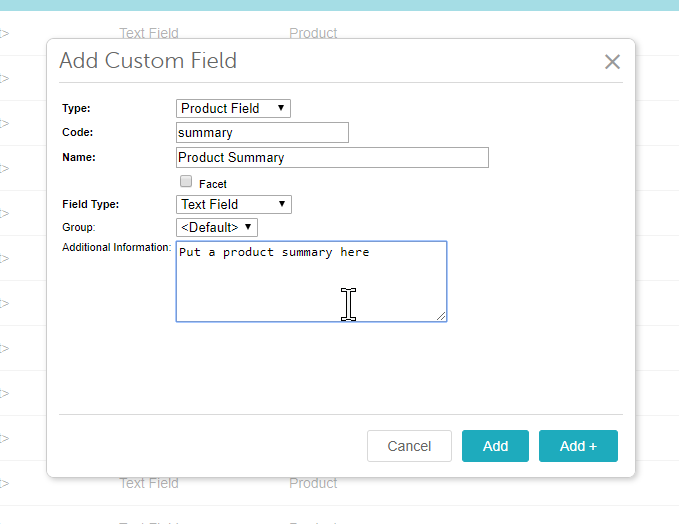Click the 'Add Custom Field' dialog title
The height and width of the screenshot is (524, 679).
[x=148, y=60]
